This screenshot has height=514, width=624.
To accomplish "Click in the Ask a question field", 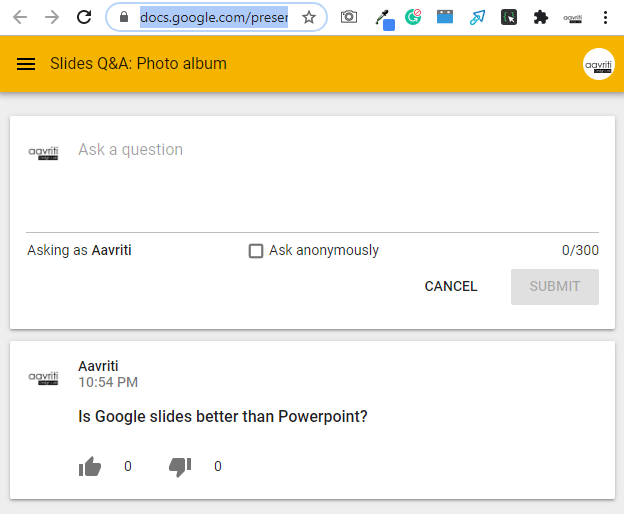I will tap(330, 150).
